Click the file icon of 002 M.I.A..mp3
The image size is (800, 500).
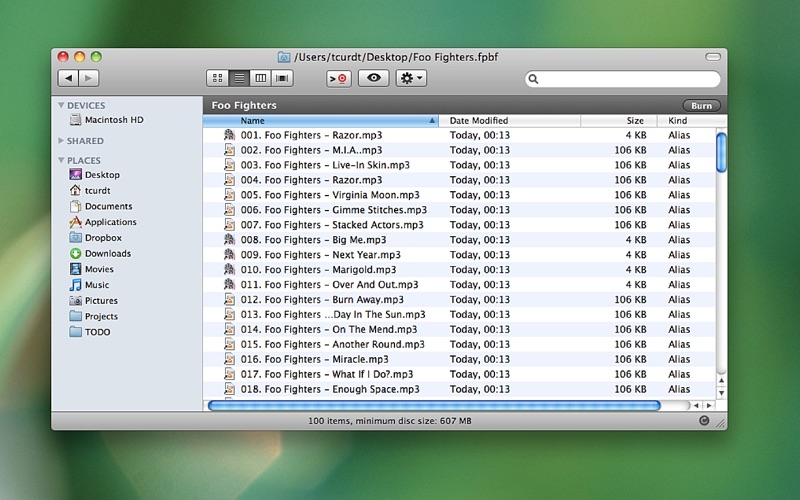[x=230, y=150]
